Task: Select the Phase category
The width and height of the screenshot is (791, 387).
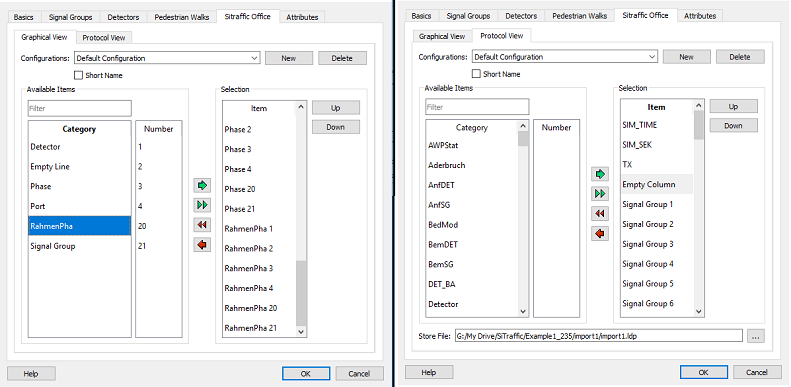Action: (79, 186)
